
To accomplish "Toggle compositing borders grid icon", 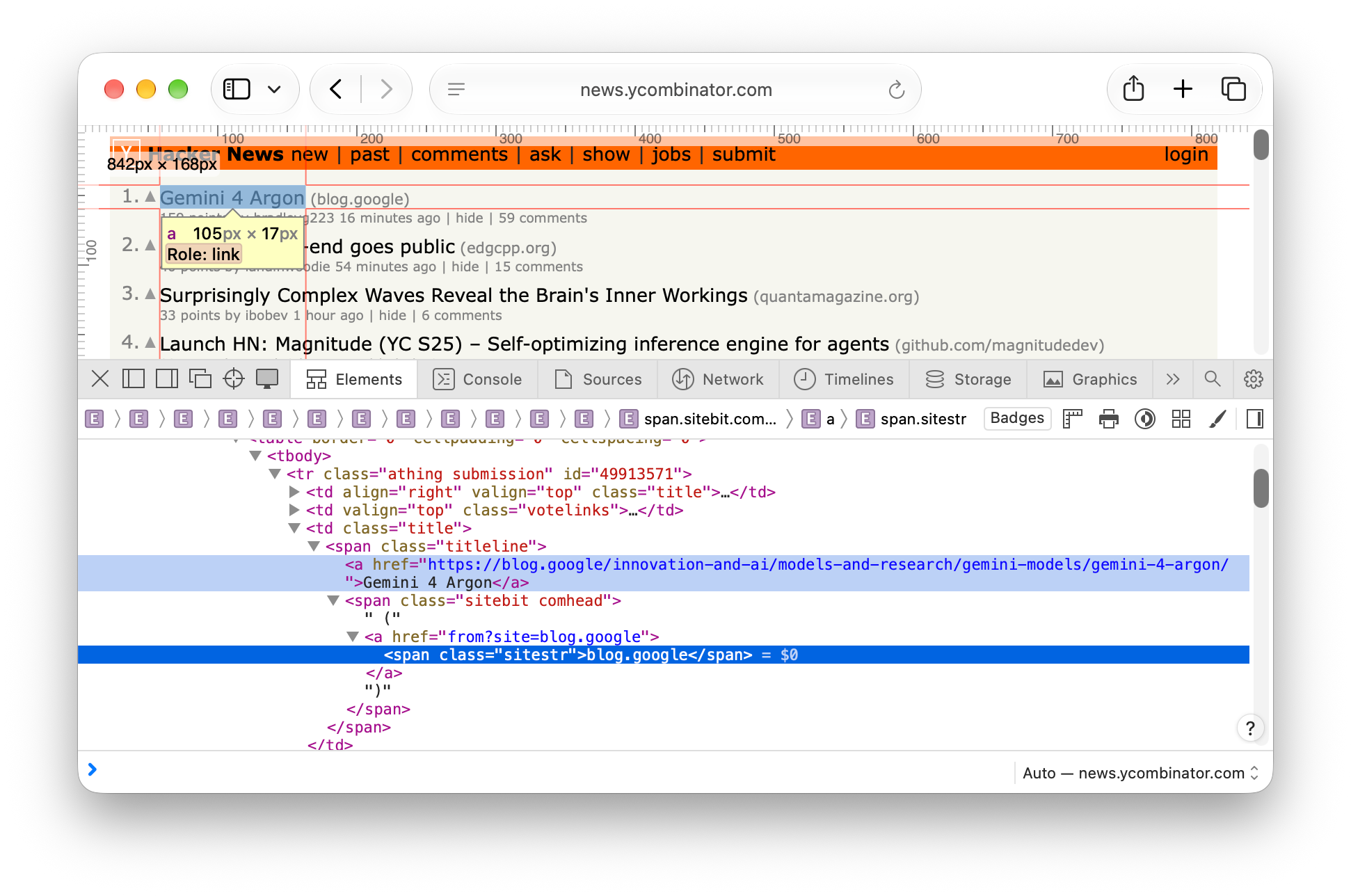I will point(1181,419).
